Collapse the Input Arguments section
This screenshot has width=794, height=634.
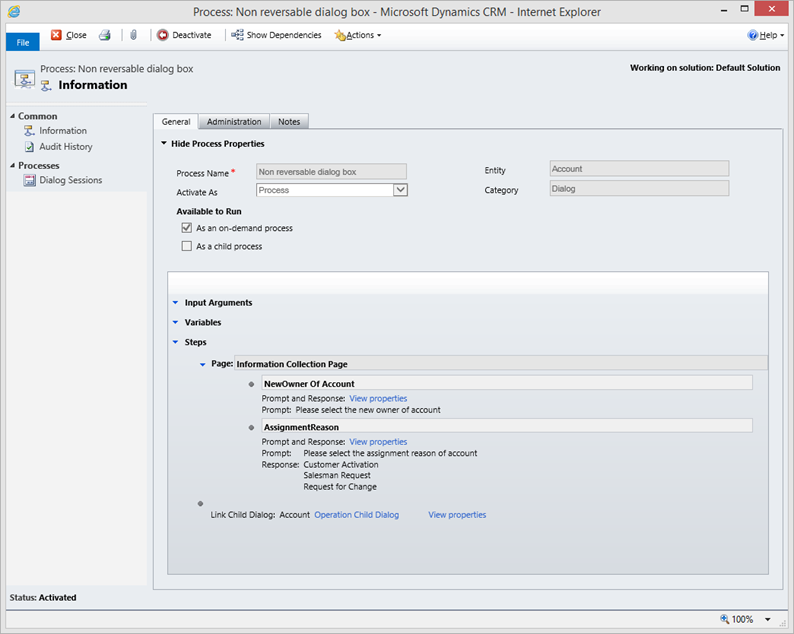coord(175,302)
